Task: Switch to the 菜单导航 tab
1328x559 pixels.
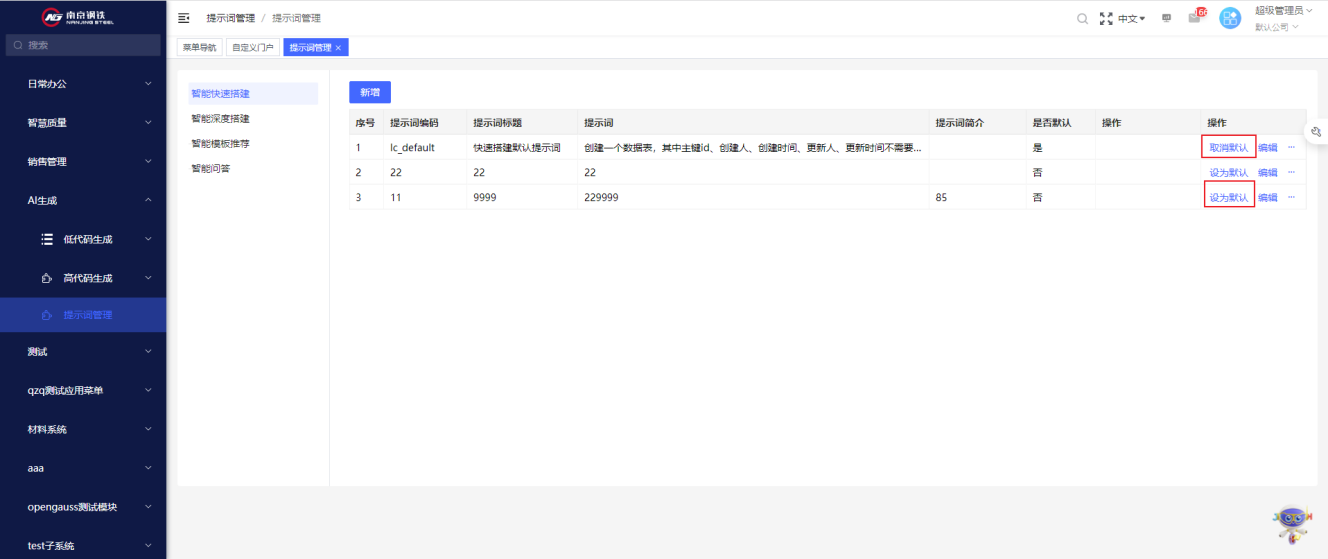Action: pyautogui.click(x=199, y=48)
